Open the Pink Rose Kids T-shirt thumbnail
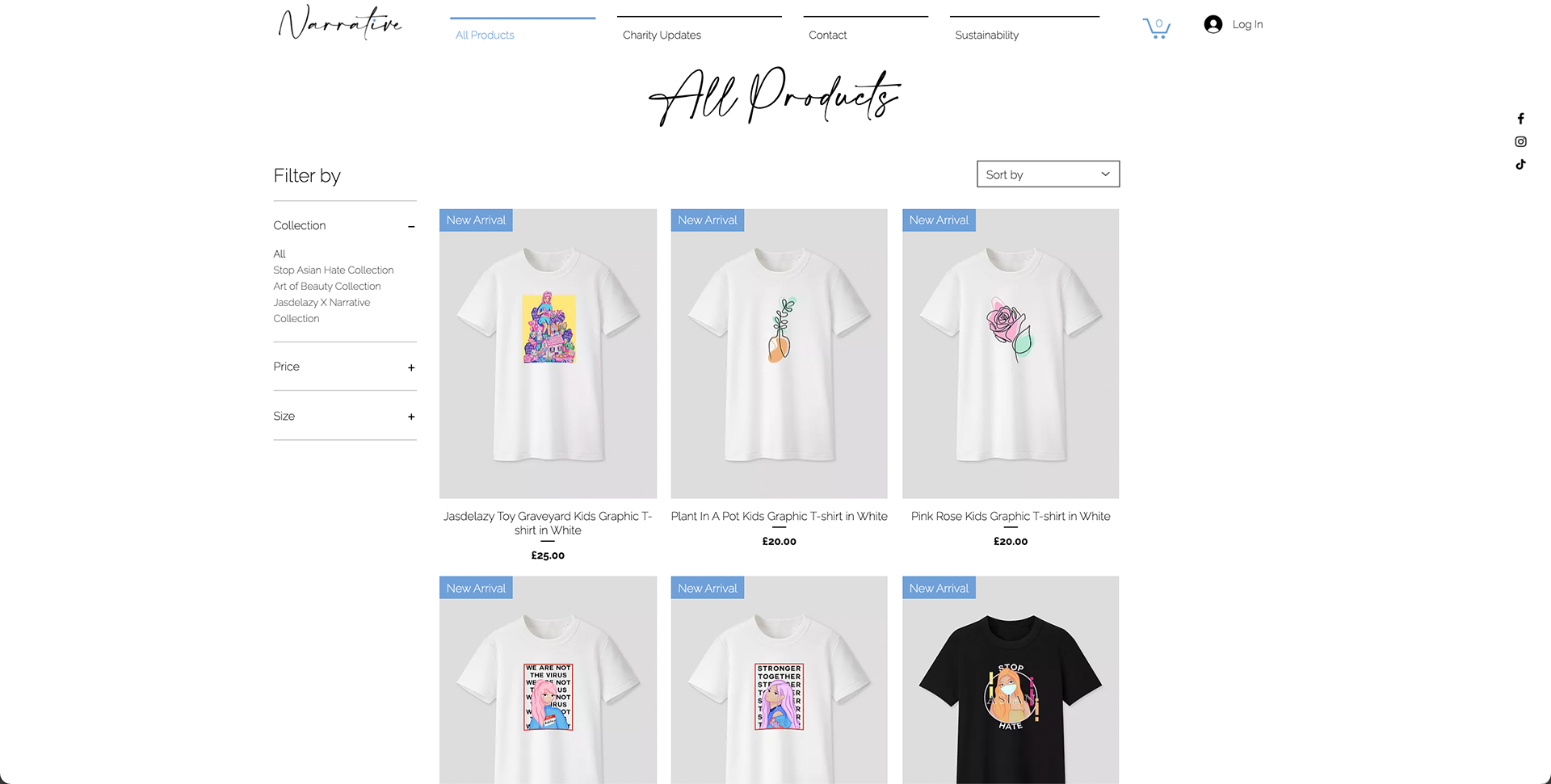 pyautogui.click(x=1011, y=354)
